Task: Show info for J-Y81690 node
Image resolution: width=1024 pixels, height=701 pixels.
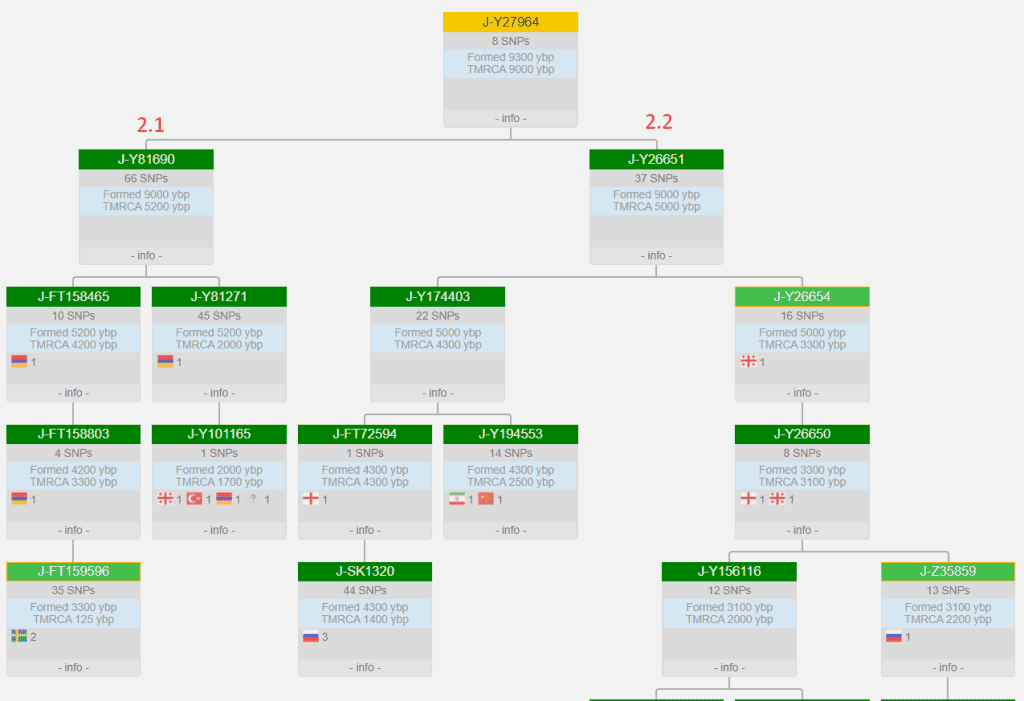Action: pyautogui.click(x=146, y=255)
